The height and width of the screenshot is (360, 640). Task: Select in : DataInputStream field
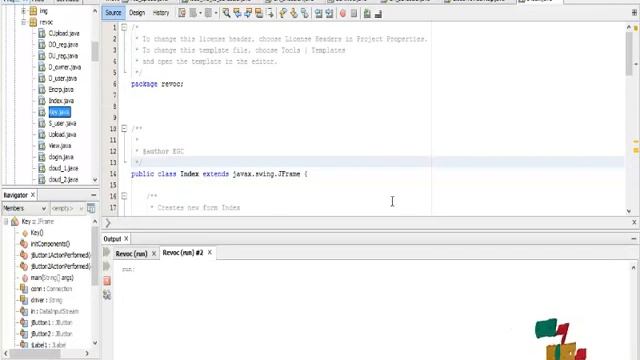pos(54,311)
